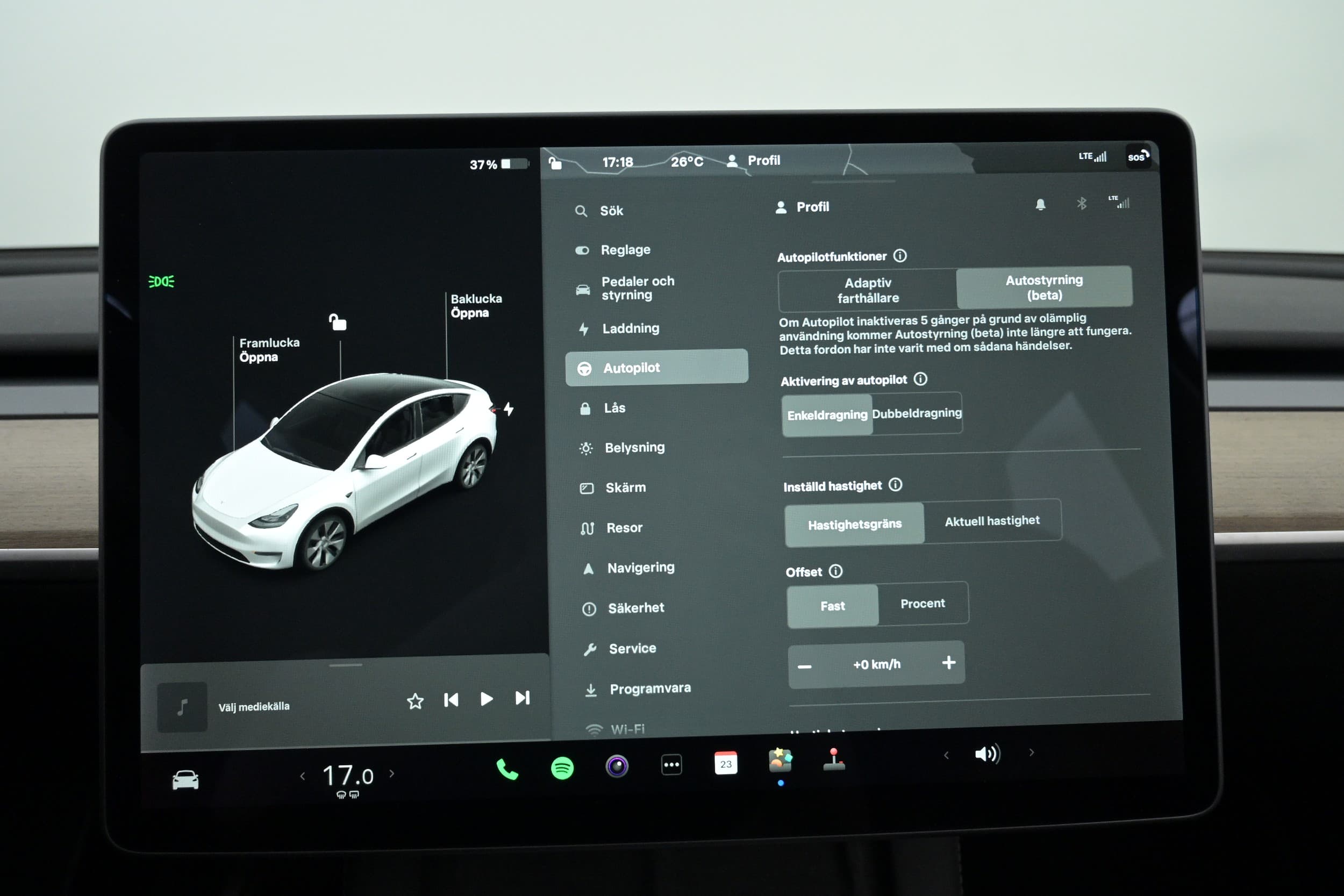Image resolution: width=1344 pixels, height=896 pixels.
Task: Open the Spotify app icon
Action: pos(562,768)
